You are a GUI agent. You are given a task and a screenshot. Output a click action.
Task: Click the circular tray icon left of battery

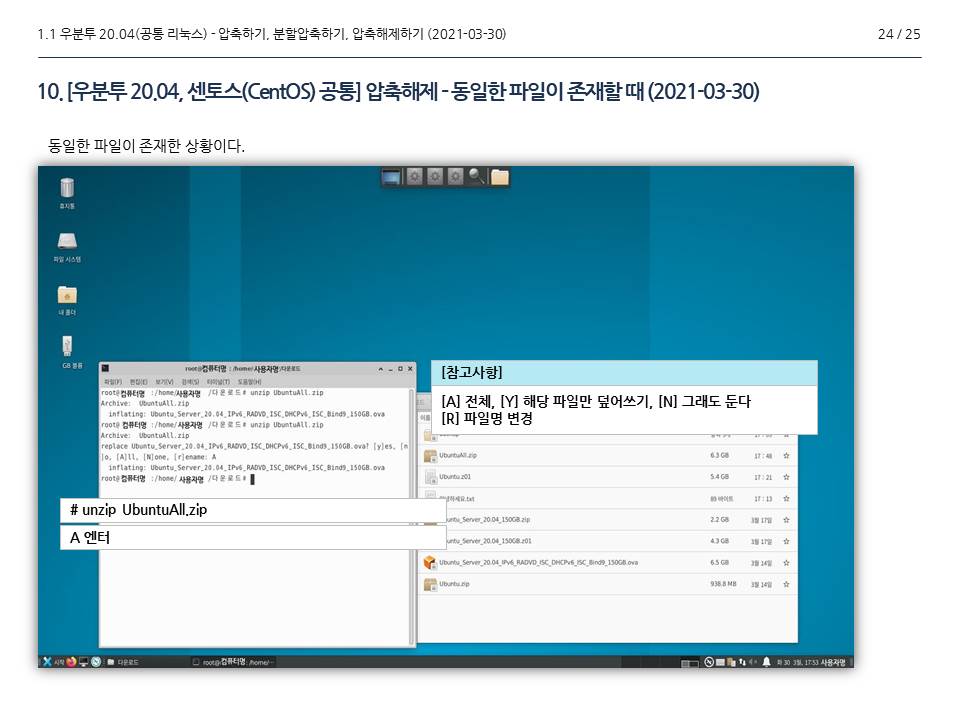709,662
